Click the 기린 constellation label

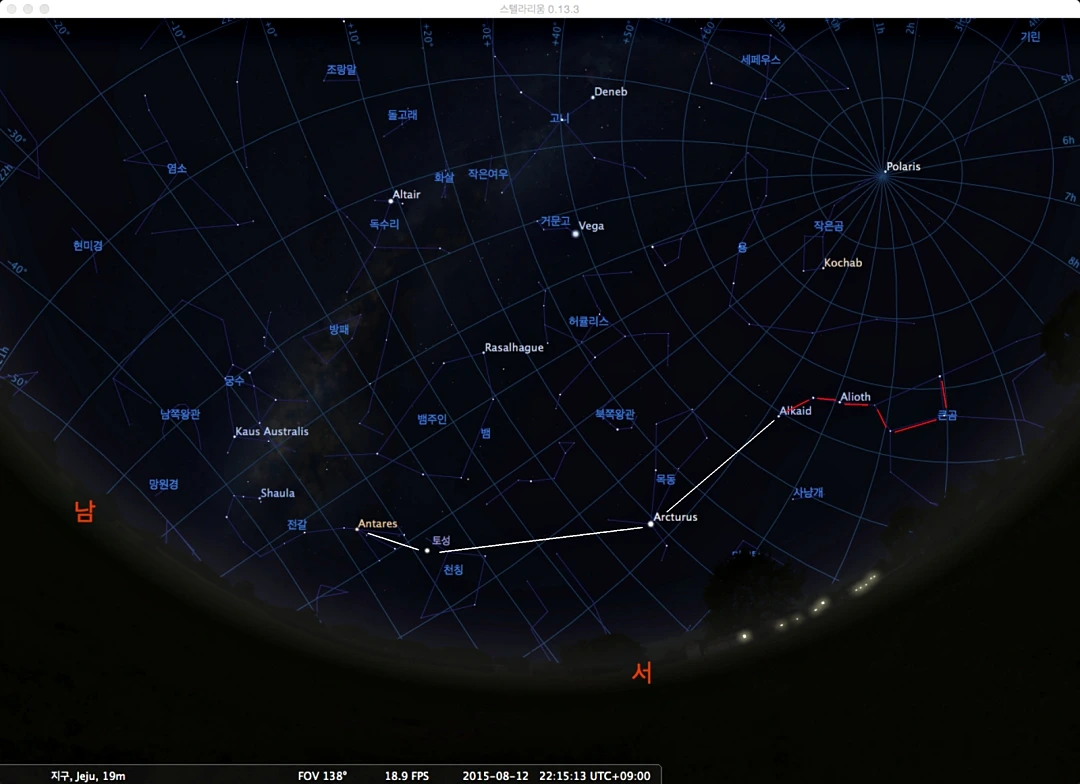[x=1030, y=37]
